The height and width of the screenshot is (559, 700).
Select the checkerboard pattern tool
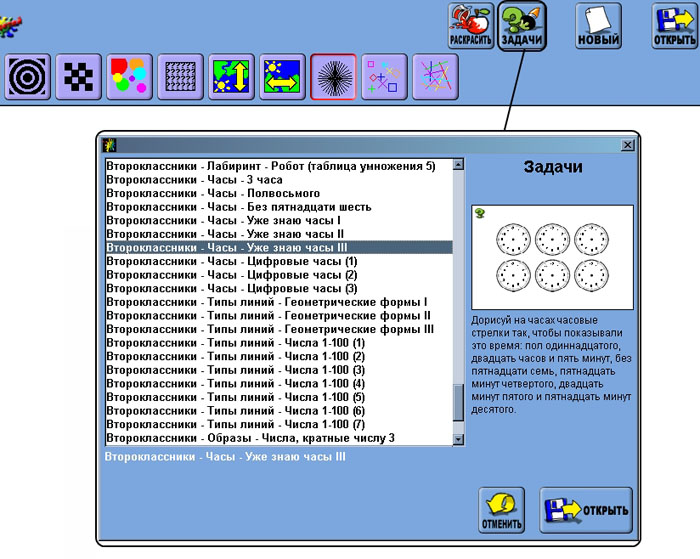click(80, 77)
